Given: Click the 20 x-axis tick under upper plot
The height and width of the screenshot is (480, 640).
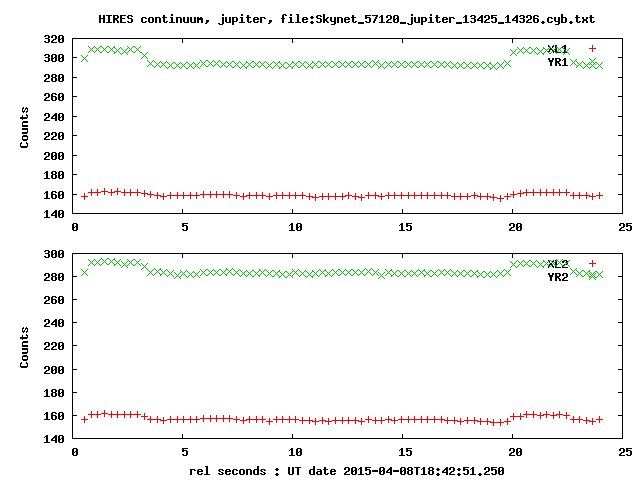Looking at the screenshot, I should pos(515,227).
